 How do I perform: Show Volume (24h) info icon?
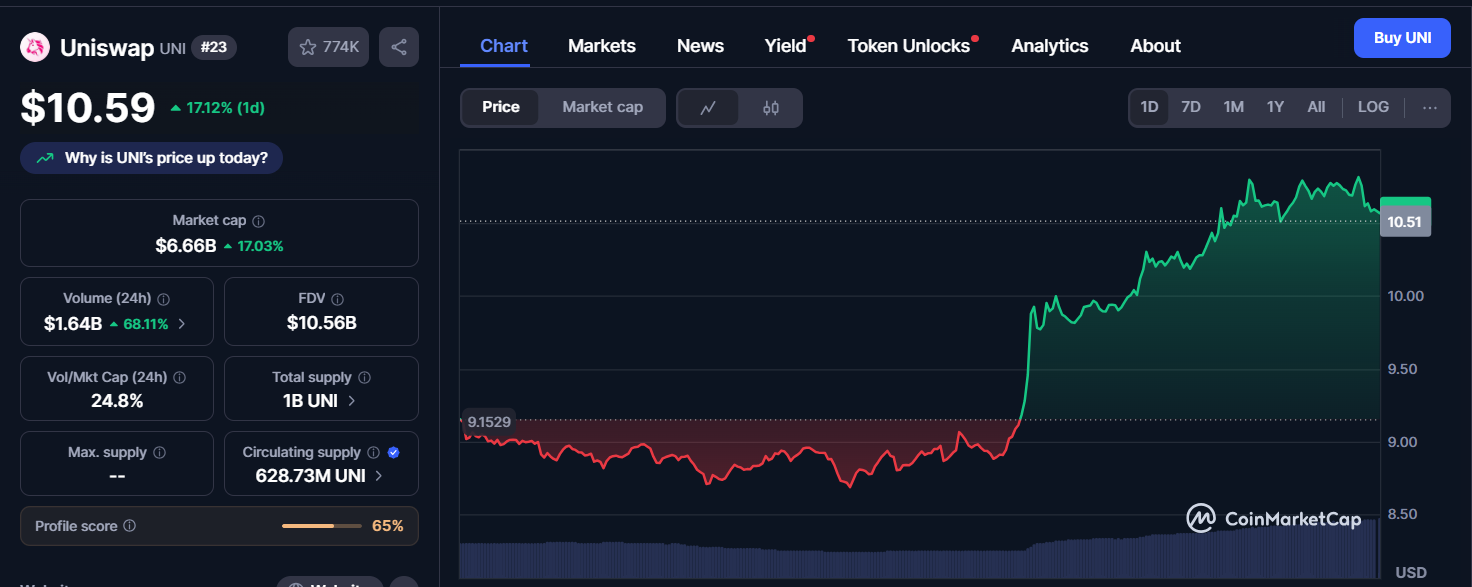(164, 299)
